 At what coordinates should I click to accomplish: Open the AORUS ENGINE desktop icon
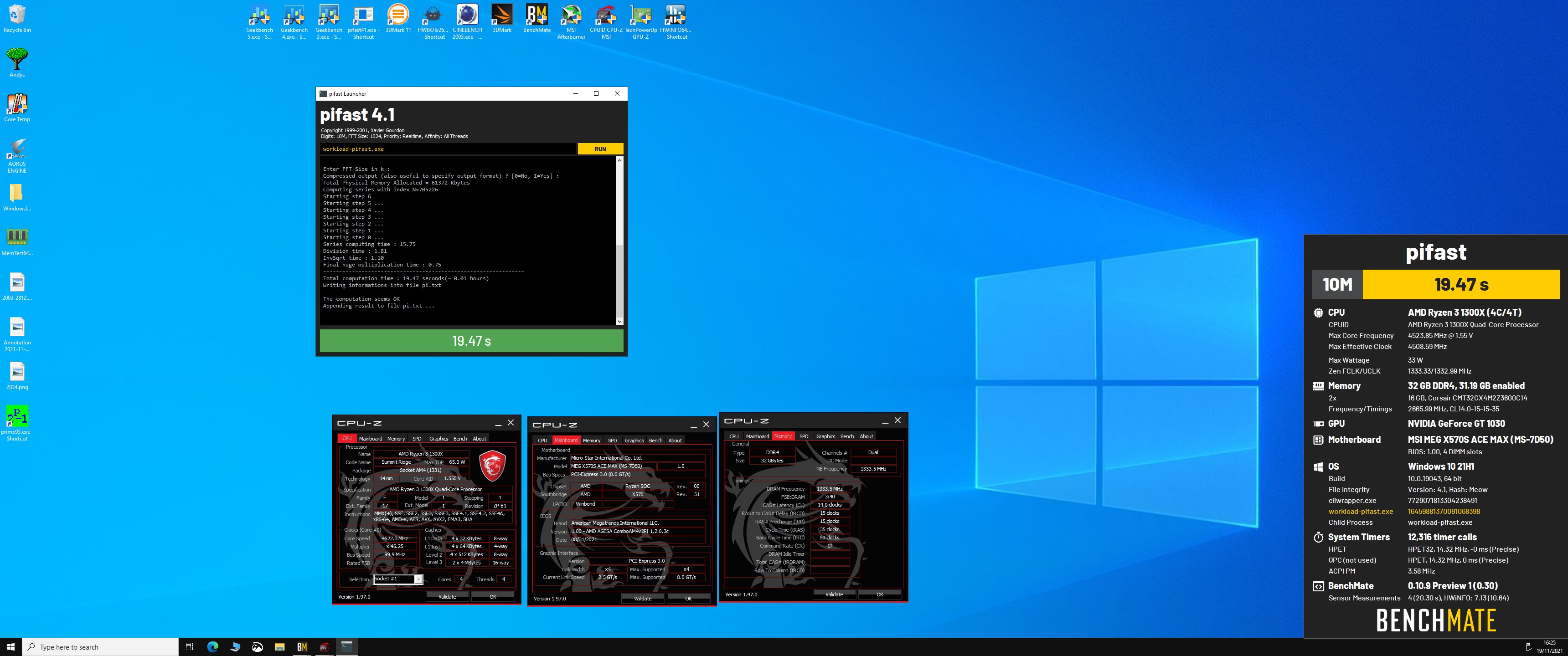[17, 155]
